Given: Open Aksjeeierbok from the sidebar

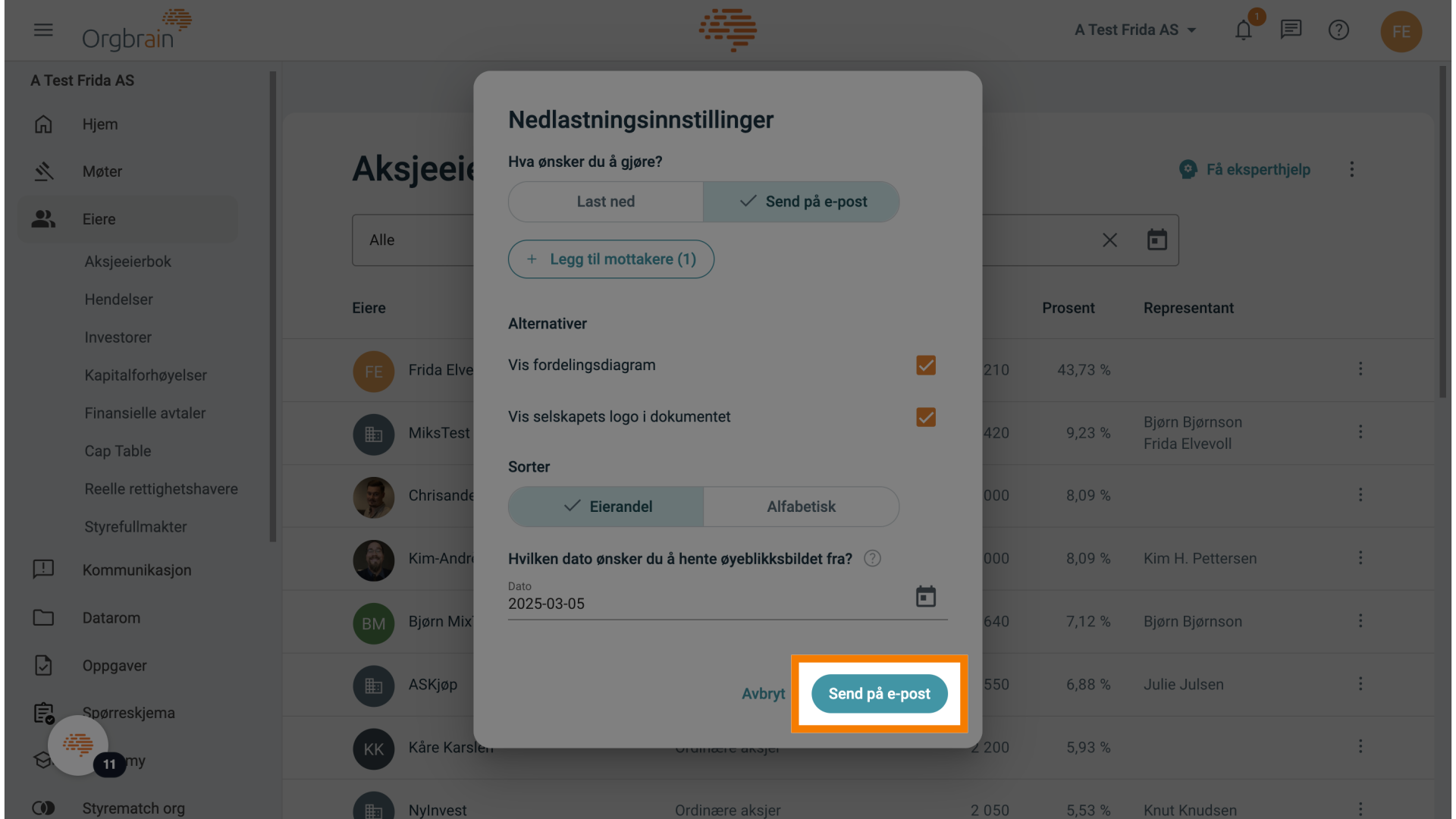Looking at the screenshot, I should coord(127,261).
